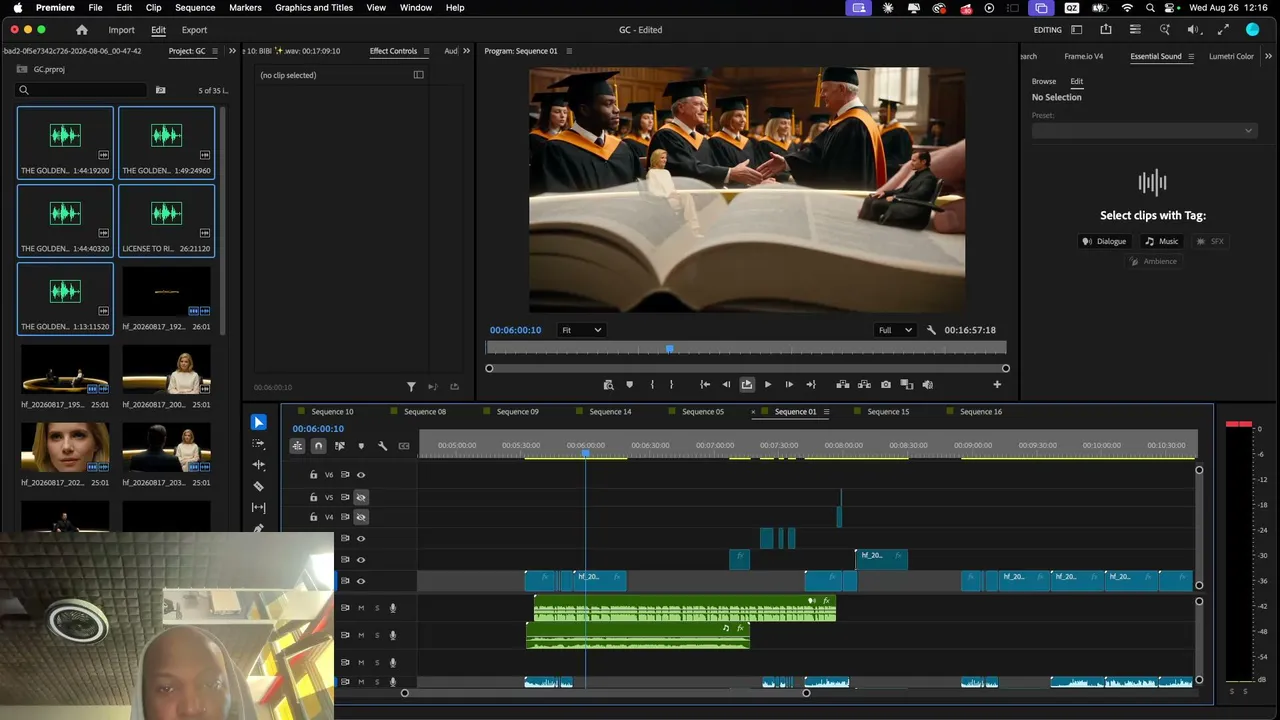1280x720 pixels.
Task: Toggle visibility of track V6
Action: pyautogui.click(x=361, y=475)
